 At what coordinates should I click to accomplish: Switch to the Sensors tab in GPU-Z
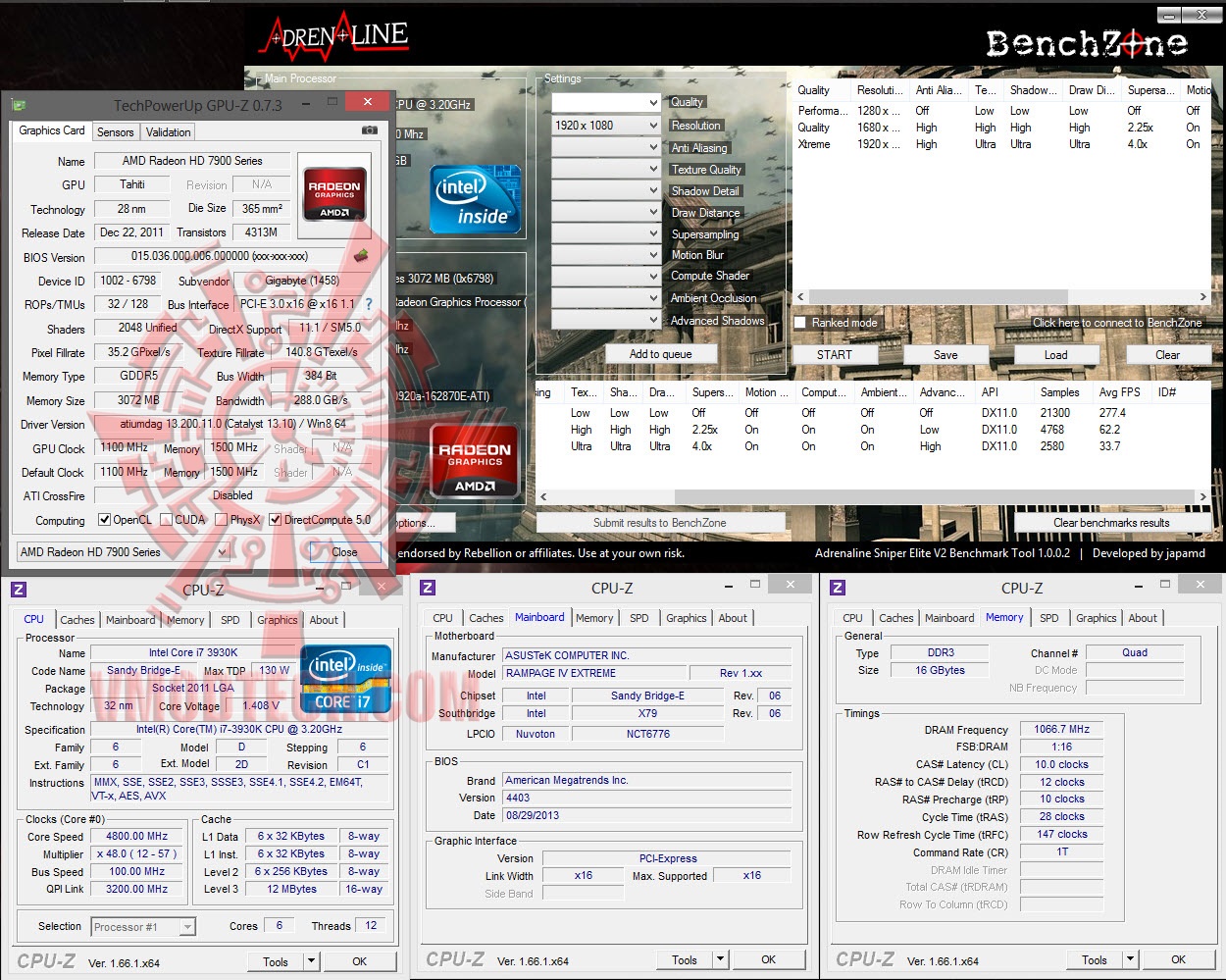(115, 132)
